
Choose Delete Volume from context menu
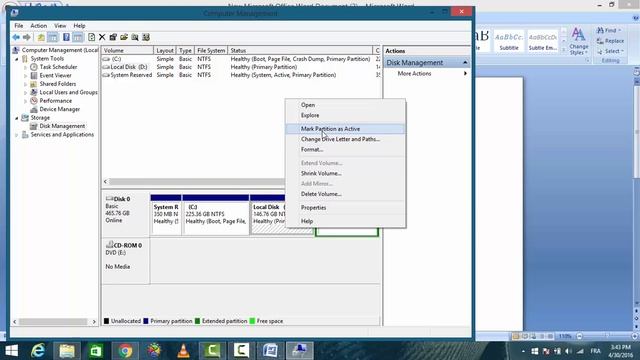point(345,194)
